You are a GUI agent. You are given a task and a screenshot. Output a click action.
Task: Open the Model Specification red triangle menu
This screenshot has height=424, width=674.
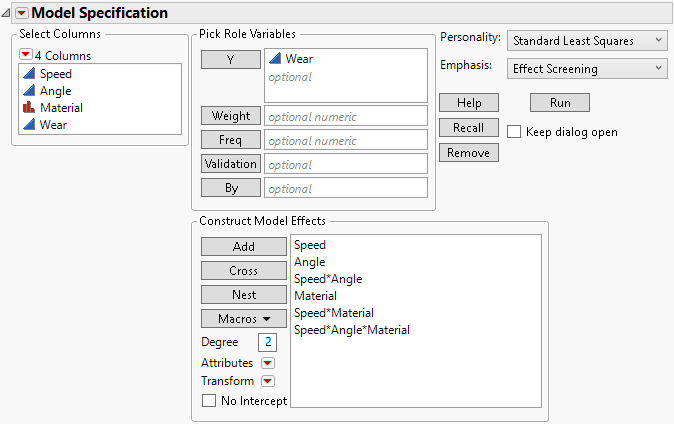pyautogui.click(x=23, y=13)
